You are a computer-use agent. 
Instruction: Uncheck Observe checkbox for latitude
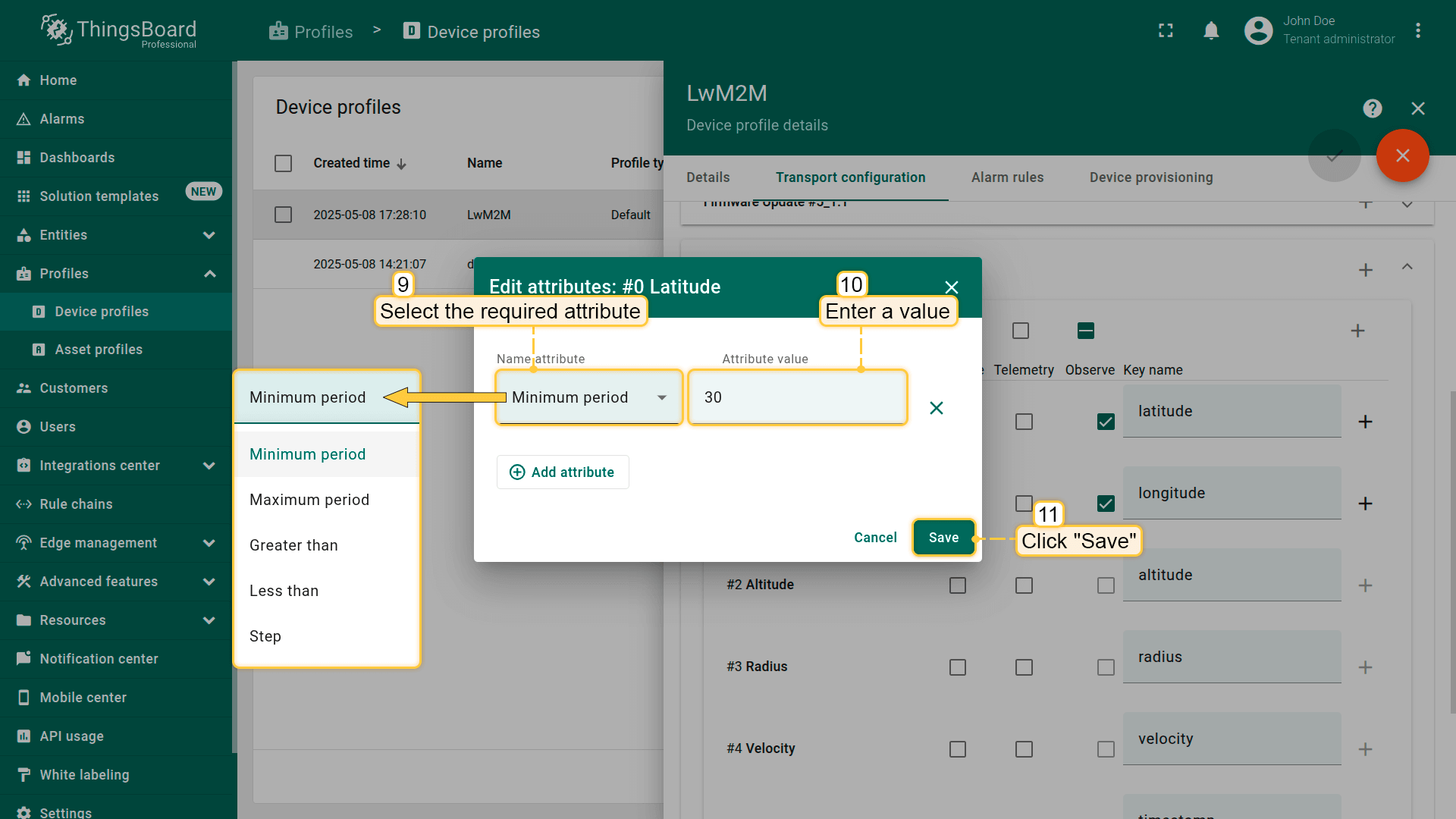click(x=1106, y=422)
